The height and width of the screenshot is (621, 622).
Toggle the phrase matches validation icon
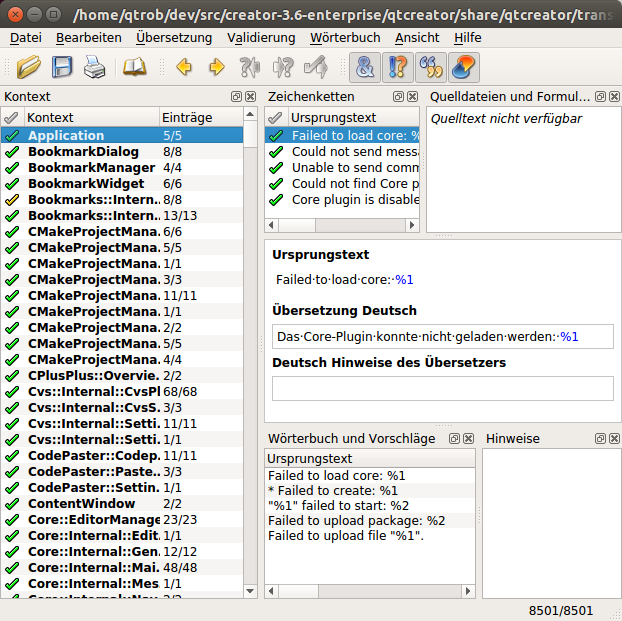(431, 68)
